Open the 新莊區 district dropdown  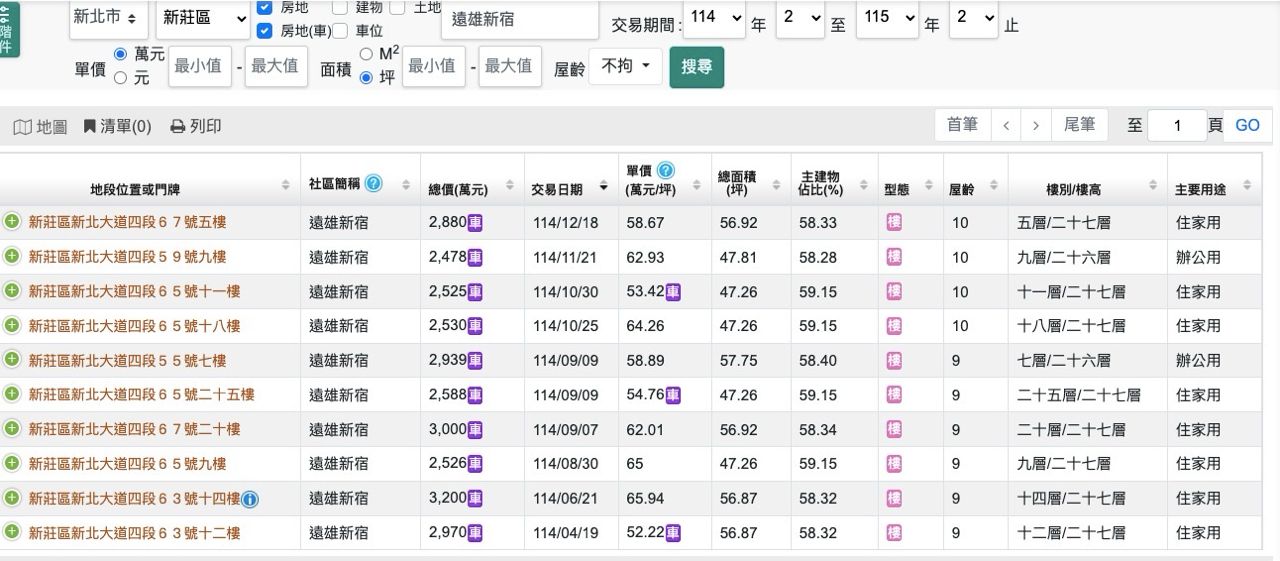(x=204, y=18)
